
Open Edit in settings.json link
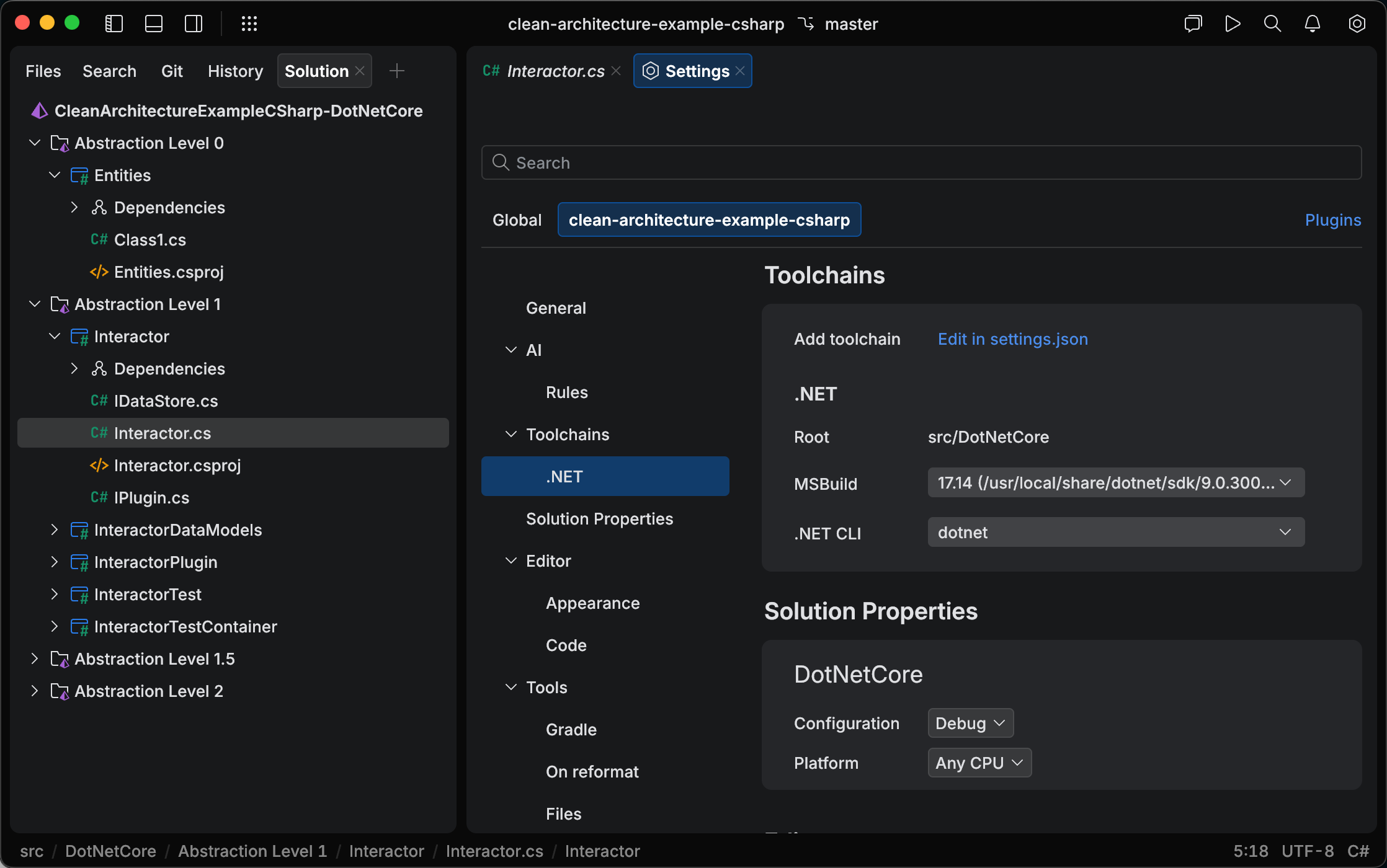1012,339
